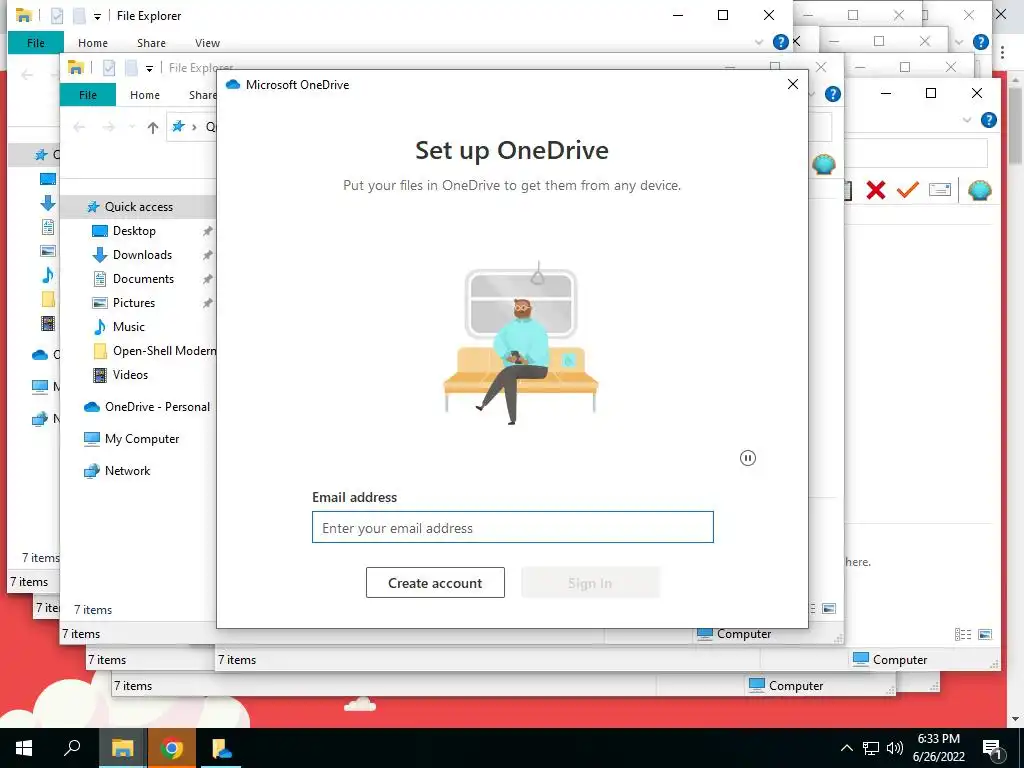This screenshot has width=1024, height=768.
Task: Select Network in the navigation tree
Action: (x=127, y=471)
